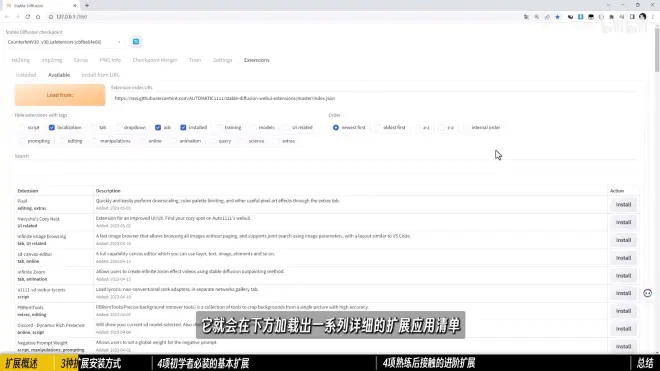Reload the page in the browser

click(x=28, y=17)
